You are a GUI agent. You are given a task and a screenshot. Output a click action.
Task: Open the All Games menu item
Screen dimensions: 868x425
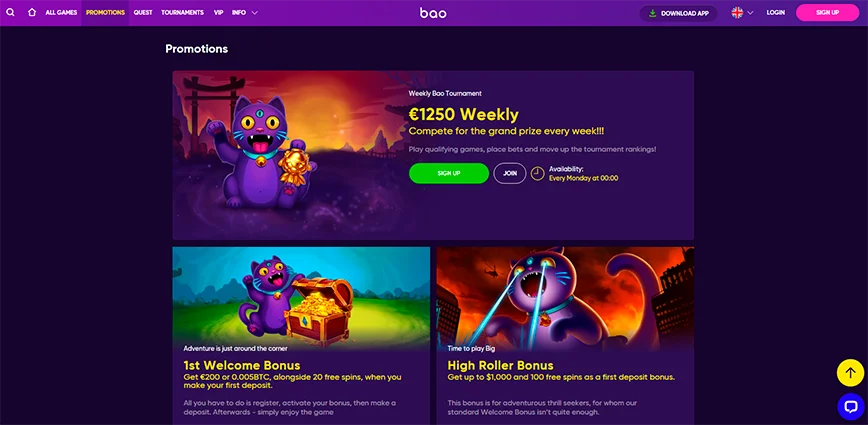(61, 12)
